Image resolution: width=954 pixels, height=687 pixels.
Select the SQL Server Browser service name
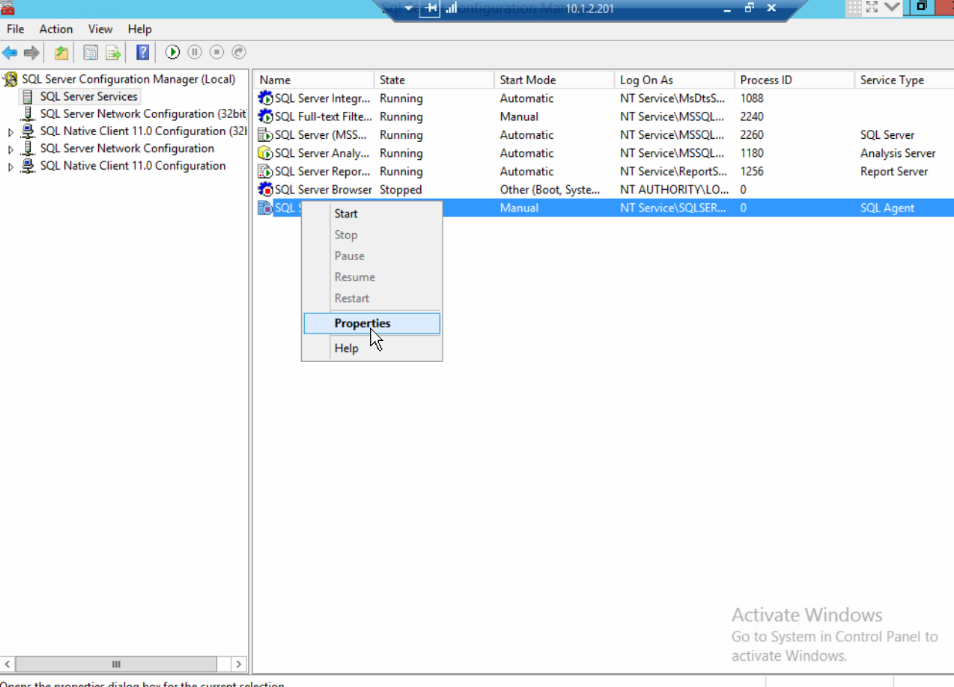pos(323,189)
